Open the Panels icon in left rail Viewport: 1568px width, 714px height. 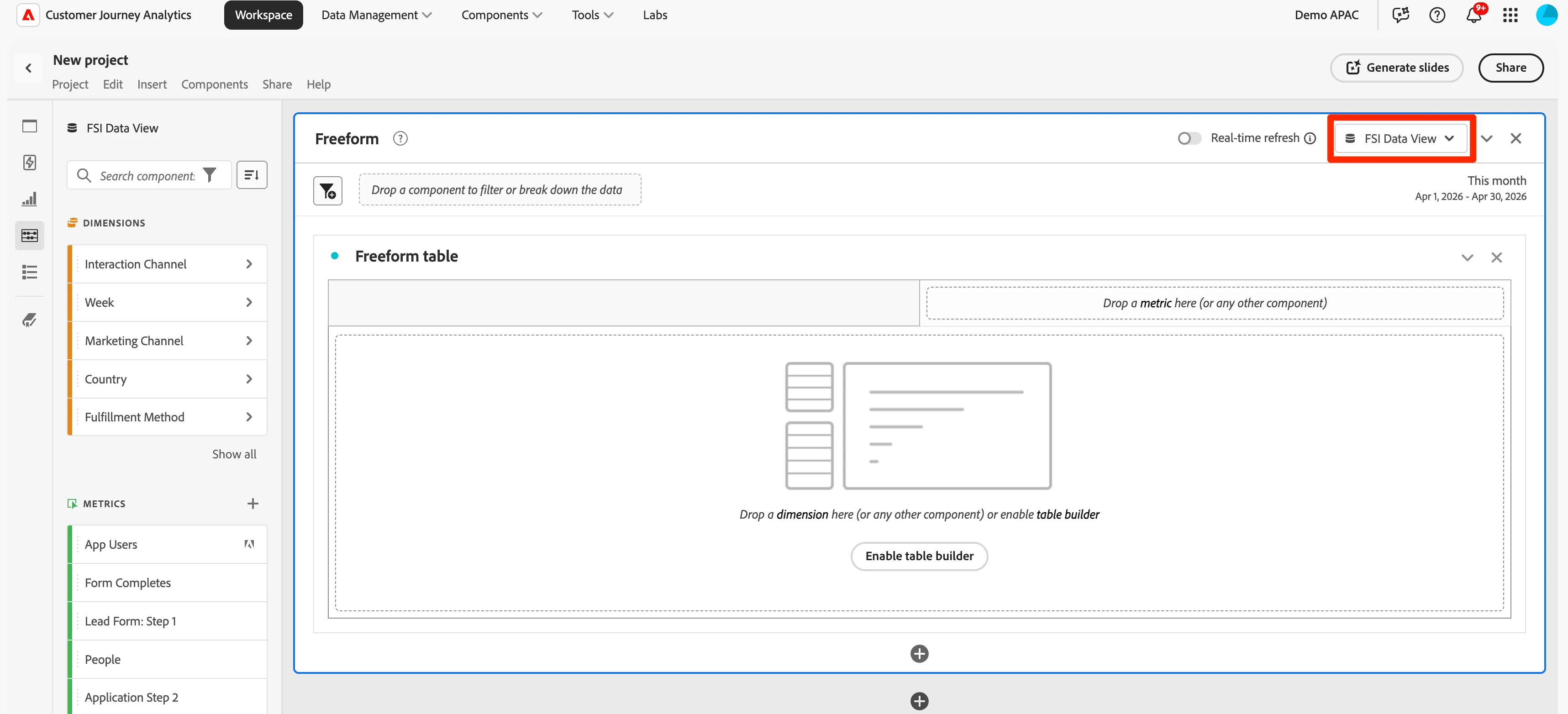[x=29, y=126]
